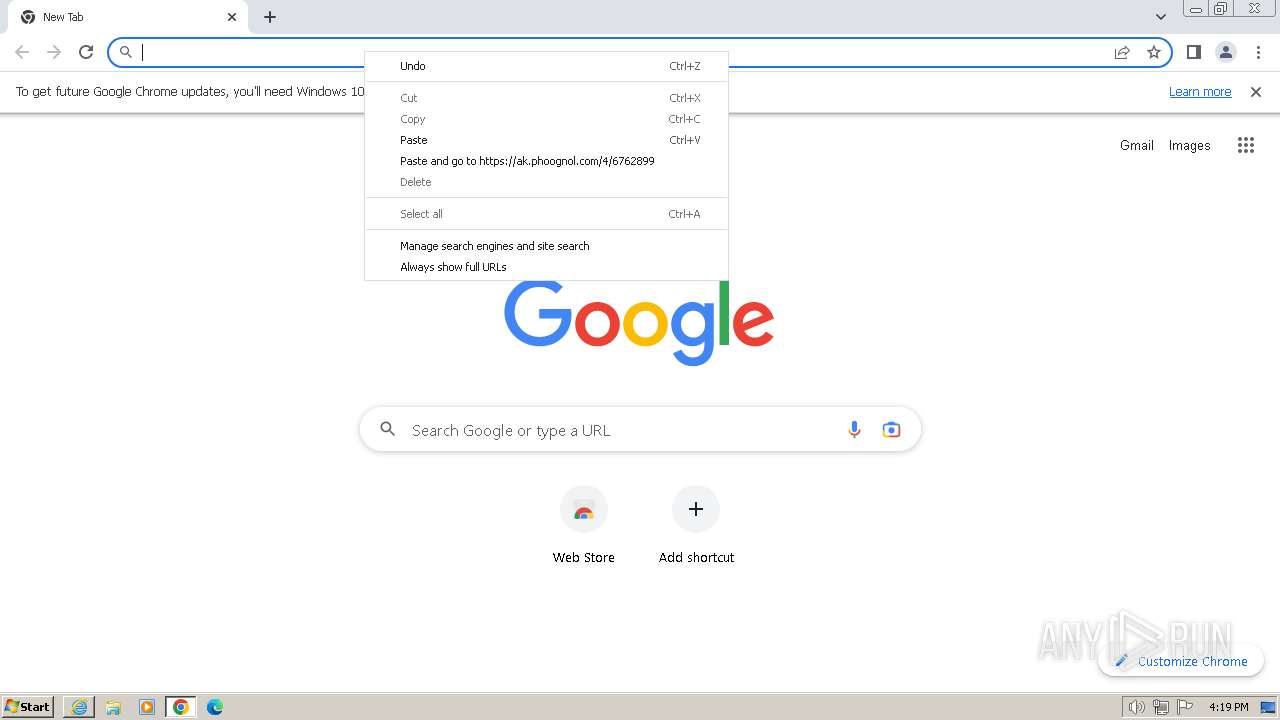The height and width of the screenshot is (720, 1280).
Task: Open the Google apps grid icon
Action: [1245, 145]
